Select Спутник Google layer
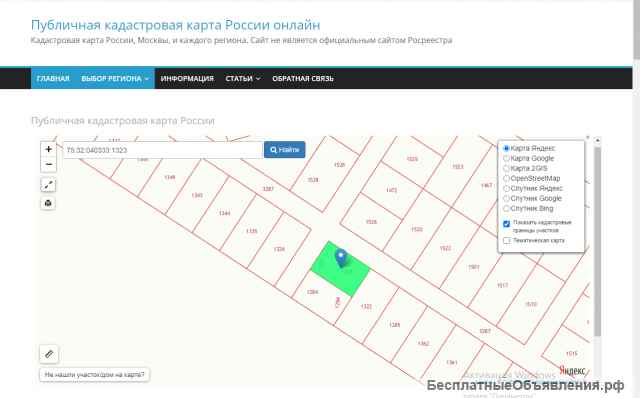The height and width of the screenshot is (398, 640). pyautogui.click(x=507, y=198)
